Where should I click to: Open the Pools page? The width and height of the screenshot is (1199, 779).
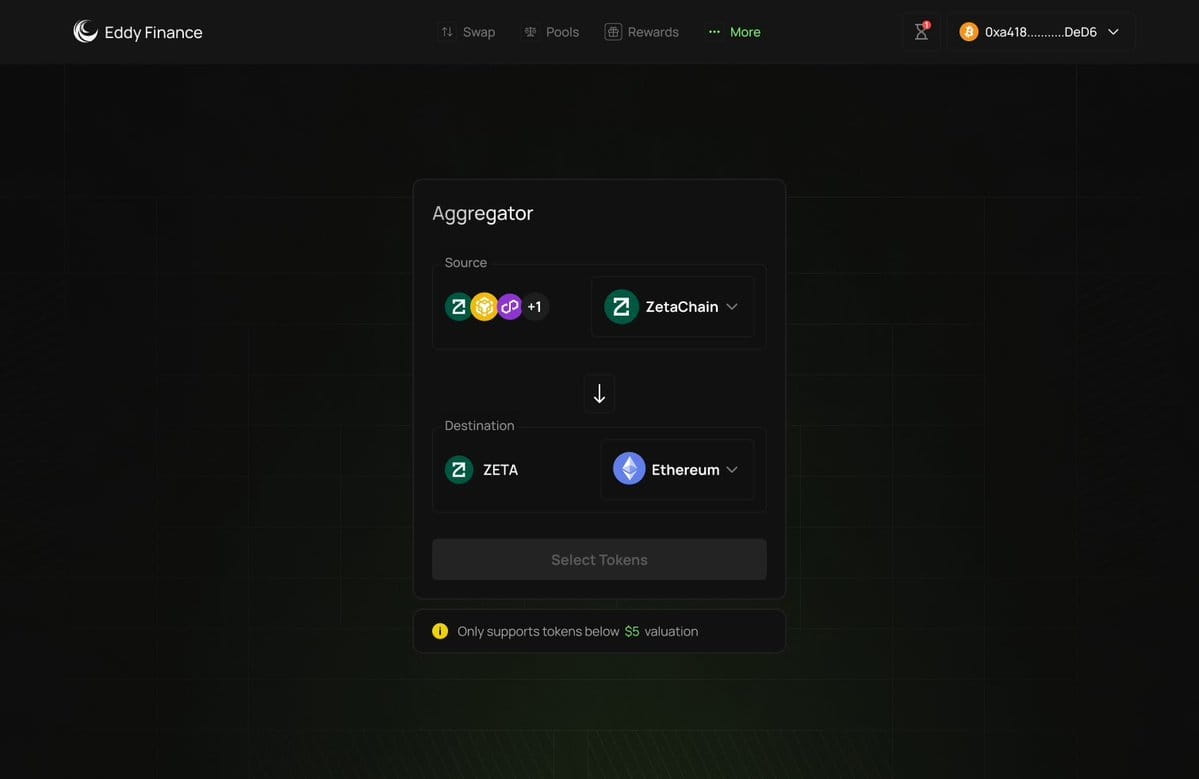pyautogui.click(x=551, y=32)
